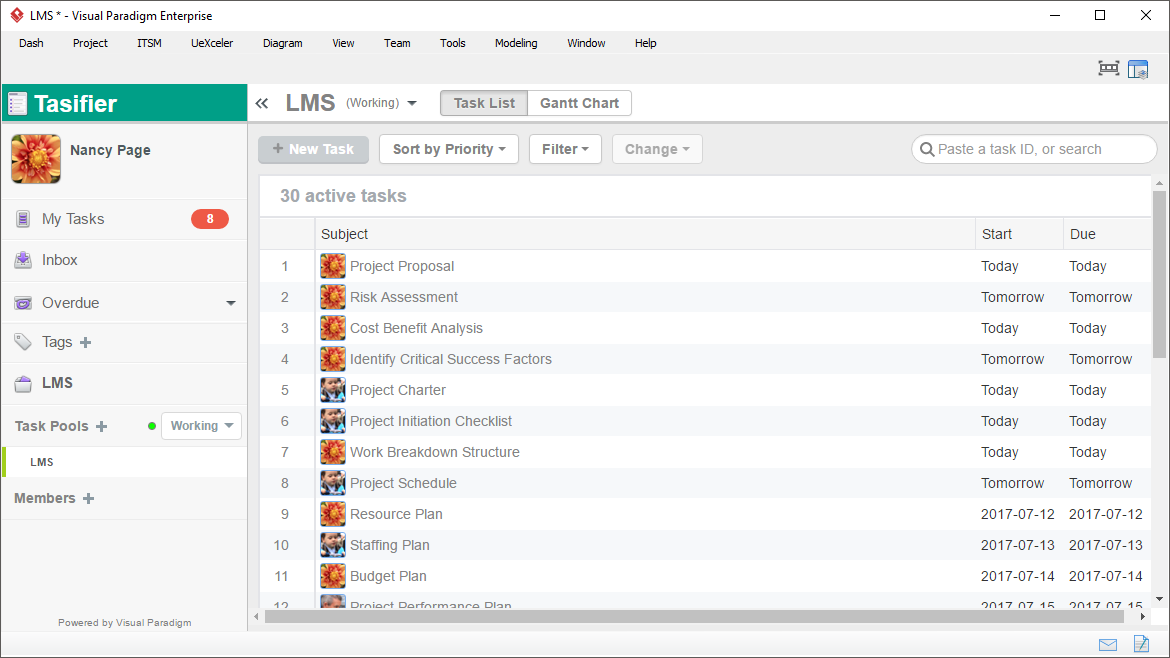
Task: Click avatar of Project Schedule task
Action: point(333,483)
